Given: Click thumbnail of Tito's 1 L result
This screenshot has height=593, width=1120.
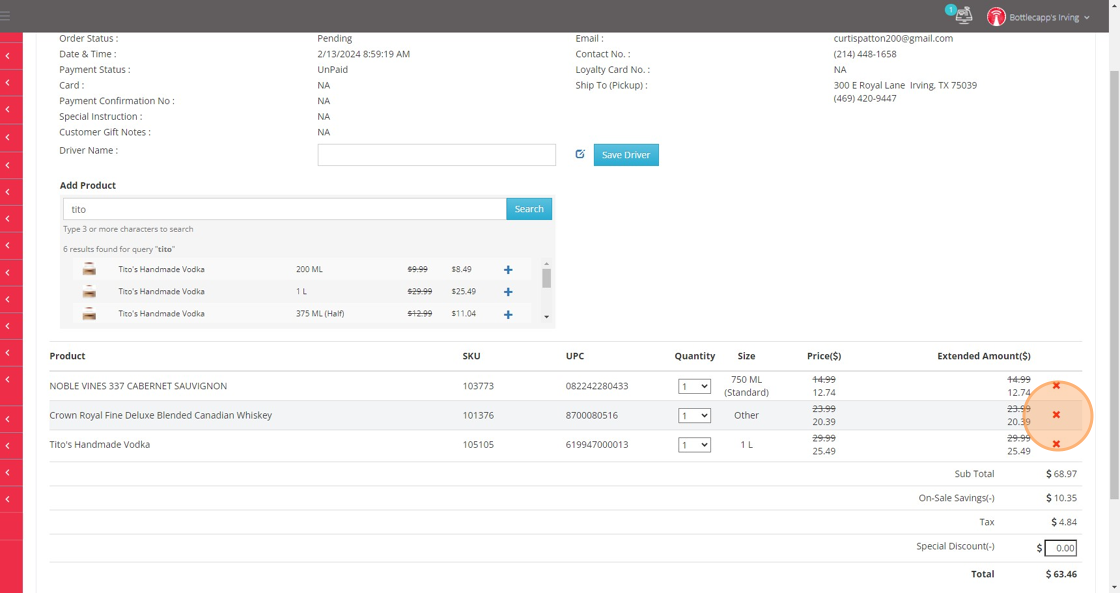Looking at the screenshot, I should coord(89,291).
